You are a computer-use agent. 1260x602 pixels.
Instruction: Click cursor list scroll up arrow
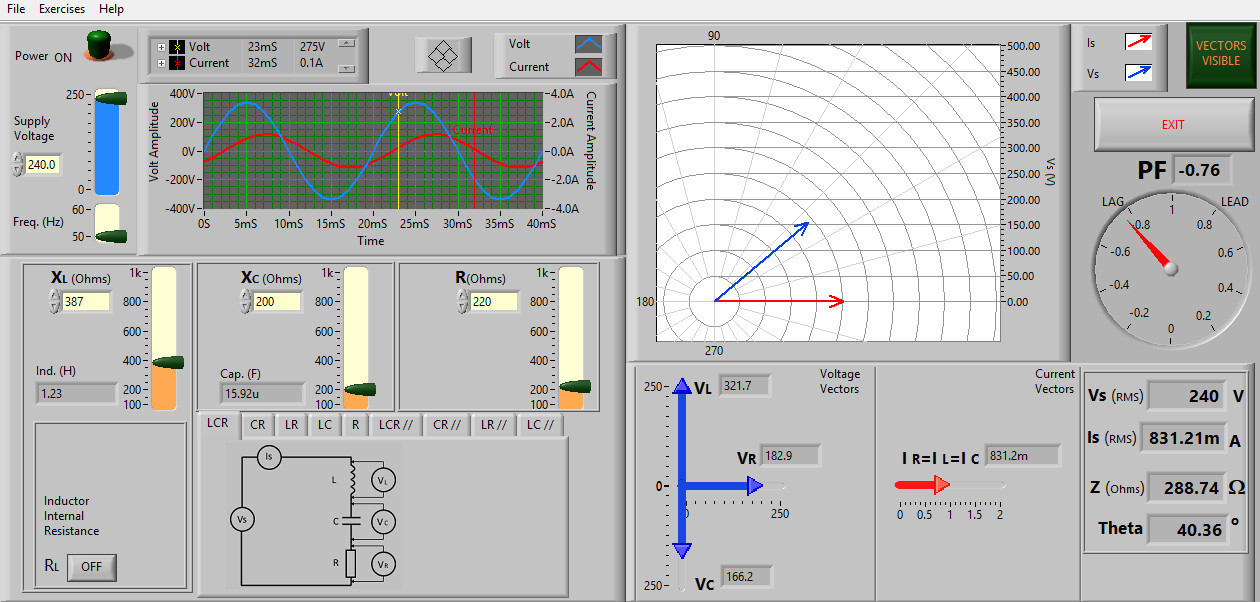tap(347, 43)
